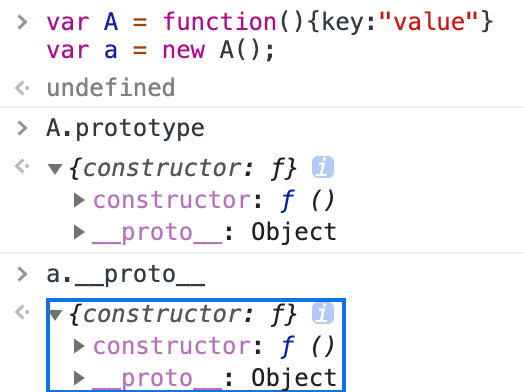Viewport: 524px width, 392px height.
Task: Click the info icon next to a.__proto__ result
Action: [x=322, y=313]
